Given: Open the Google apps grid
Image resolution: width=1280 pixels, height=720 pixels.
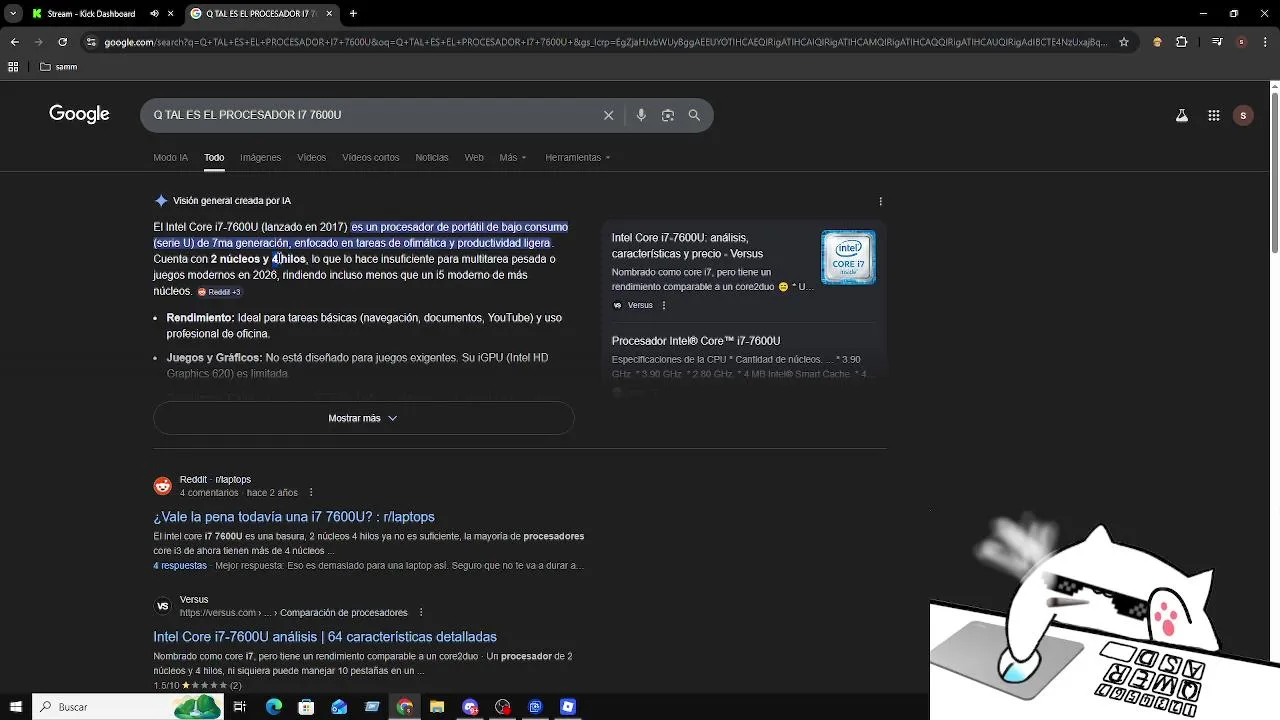Looking at the screenshot, I should (1213, 115).
